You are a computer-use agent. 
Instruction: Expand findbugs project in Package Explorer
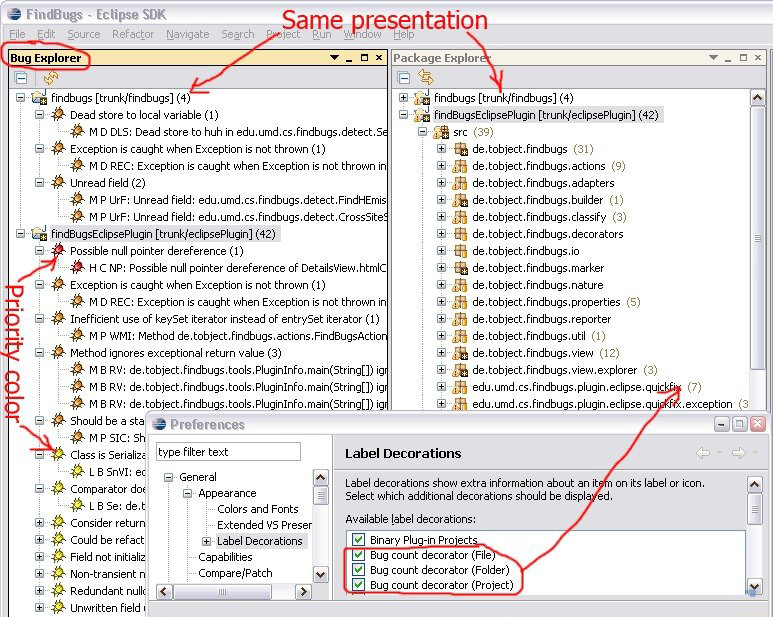pyautogui.click(x=403, y=98)
